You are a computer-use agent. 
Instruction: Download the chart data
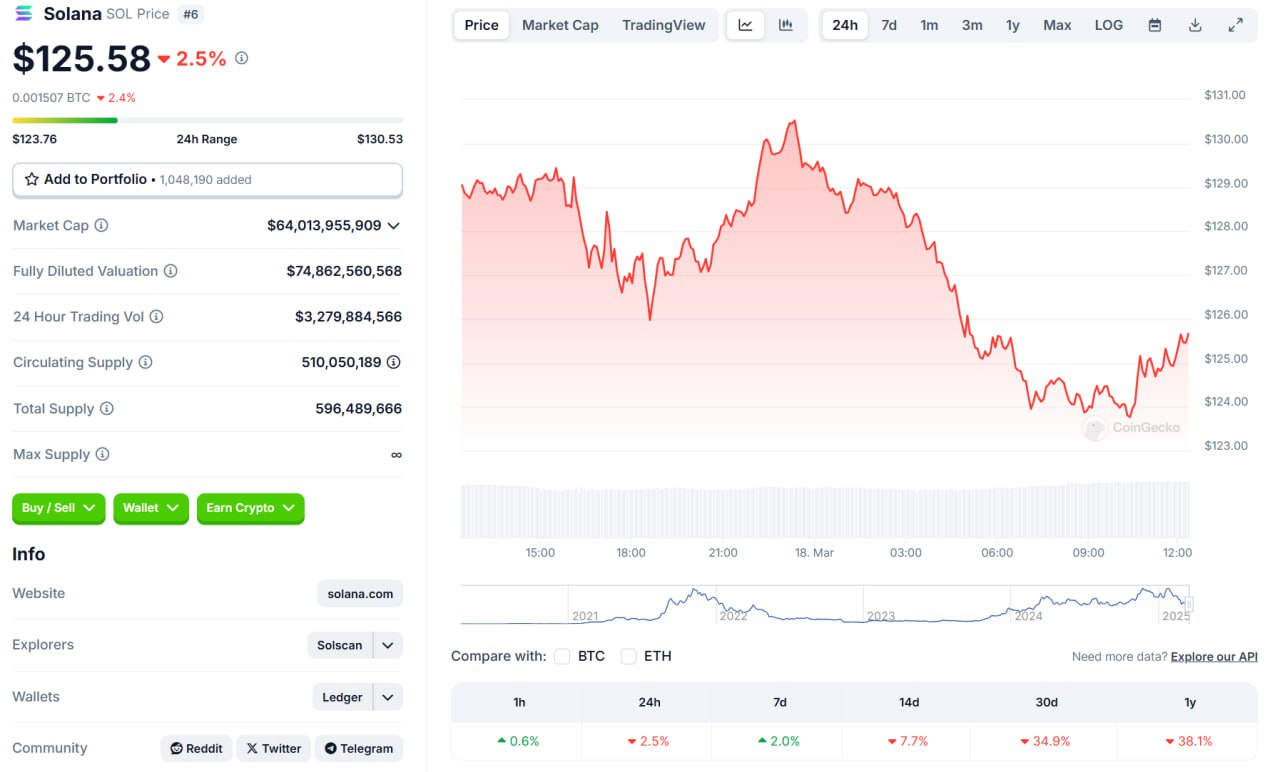point(1195,25)
